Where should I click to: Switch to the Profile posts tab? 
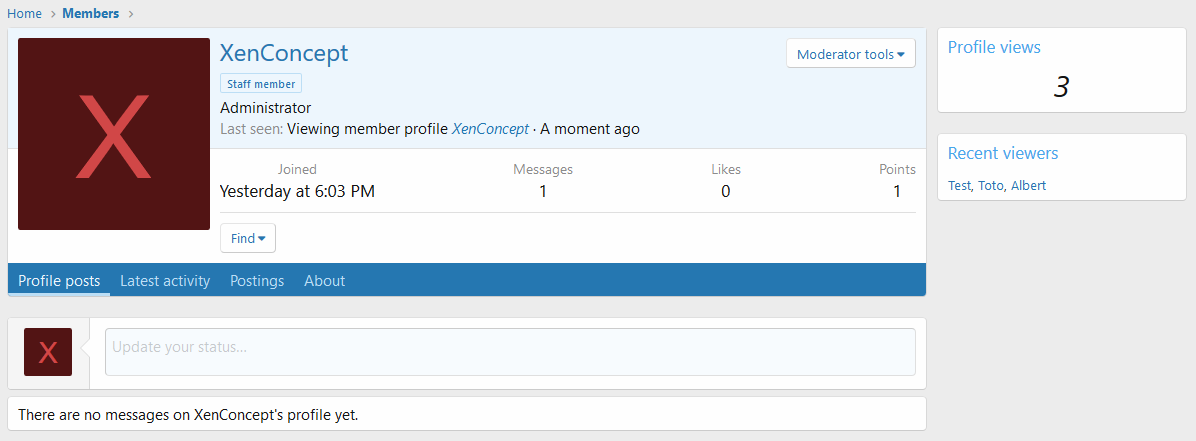coord(59,281)
